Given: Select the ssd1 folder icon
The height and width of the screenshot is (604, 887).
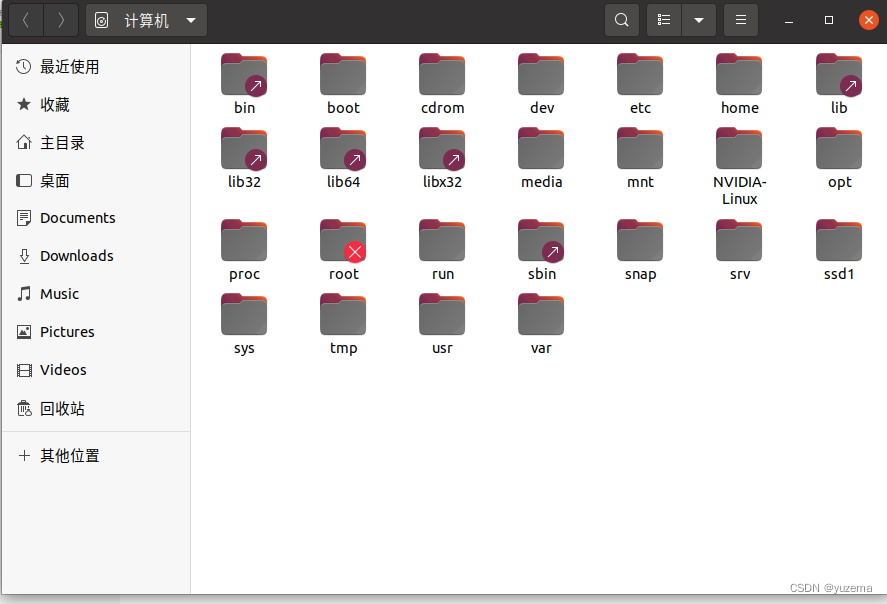Looking at the screenshot, I should click(x=839, y=240).
